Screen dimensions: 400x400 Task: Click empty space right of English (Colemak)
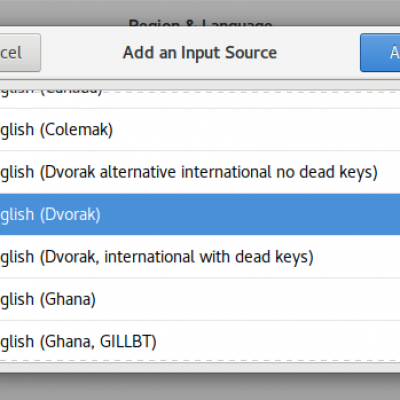(x=257, y=130)
